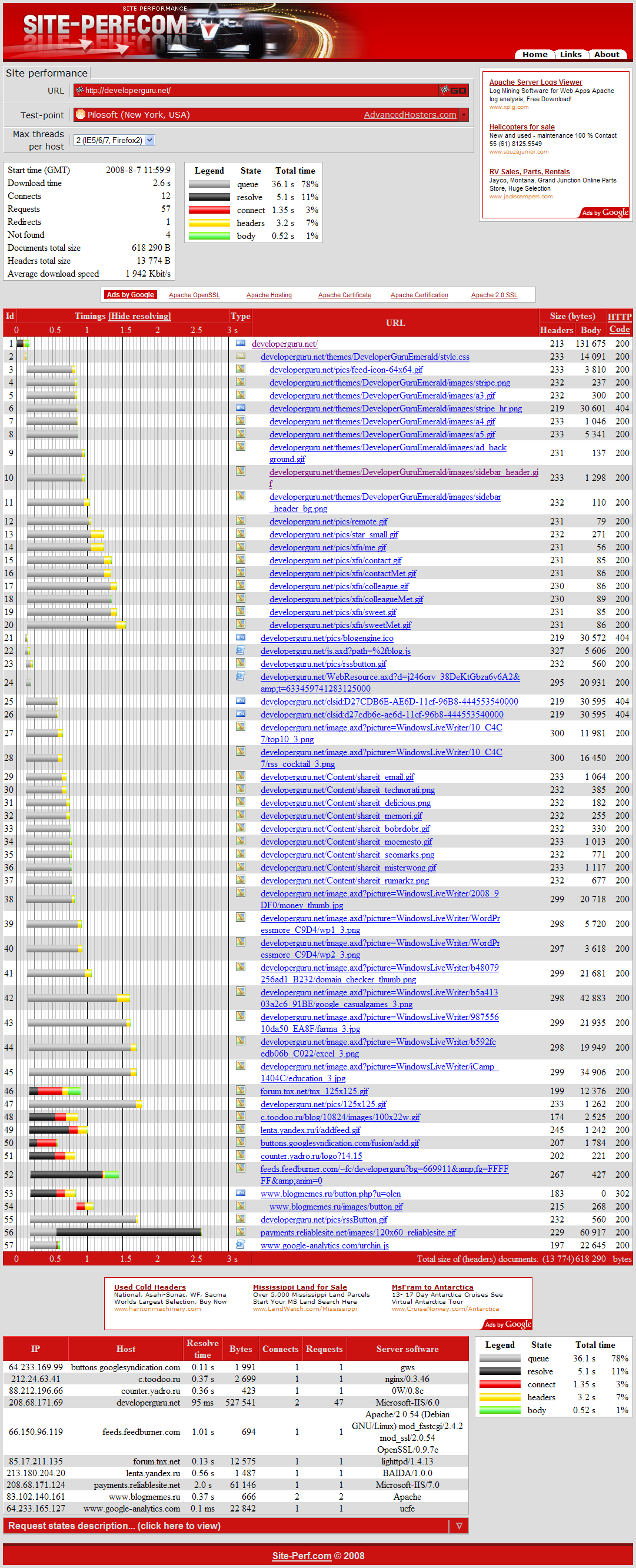
Task: Click the CSS type icon for style.css
Action: pos(241,356)
